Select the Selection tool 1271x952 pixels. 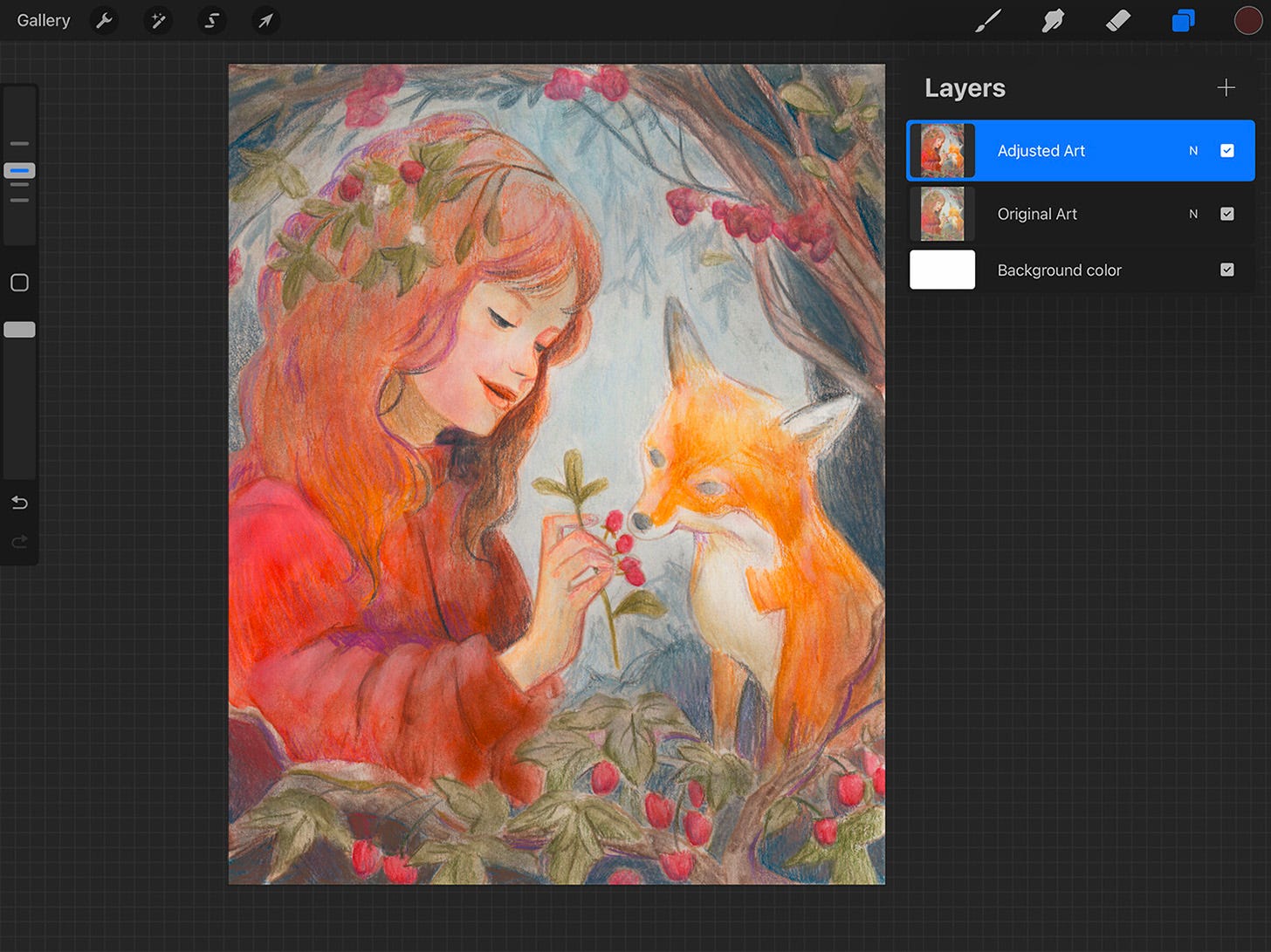pos(212,20)
